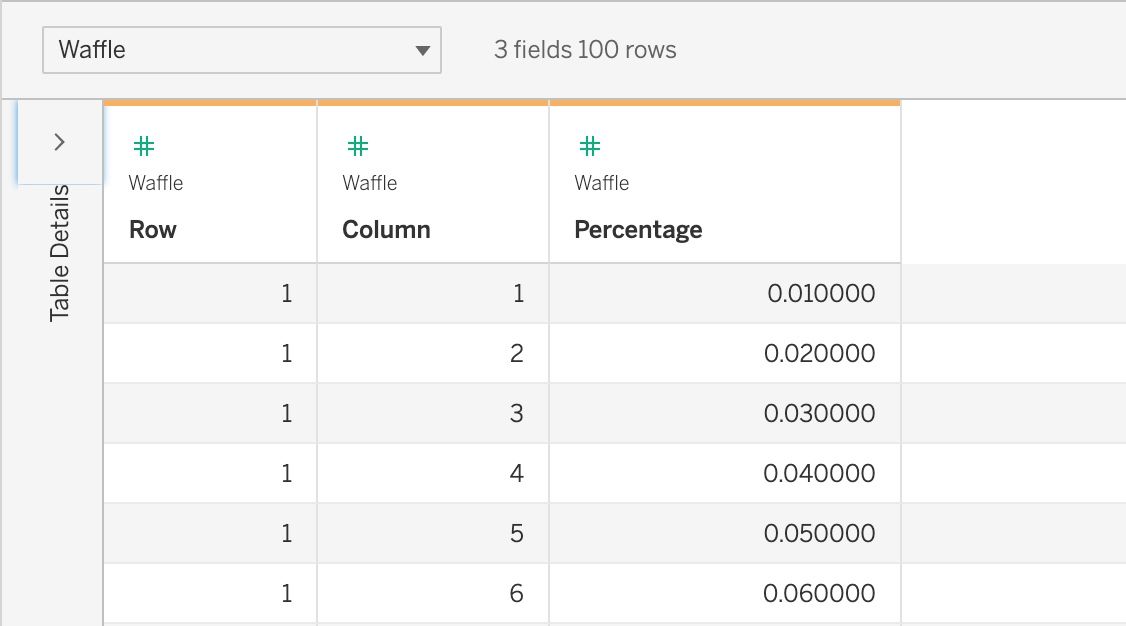Select the Column field header

[x=386, y=230]
